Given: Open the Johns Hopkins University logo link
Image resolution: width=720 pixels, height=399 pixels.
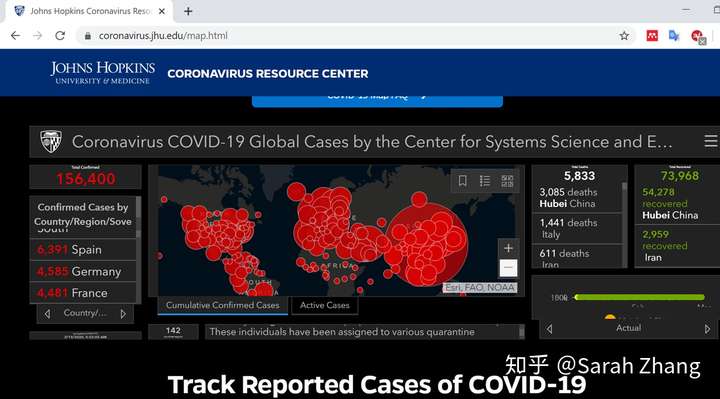Looking at the screenshot, I should tap(102, 73).
